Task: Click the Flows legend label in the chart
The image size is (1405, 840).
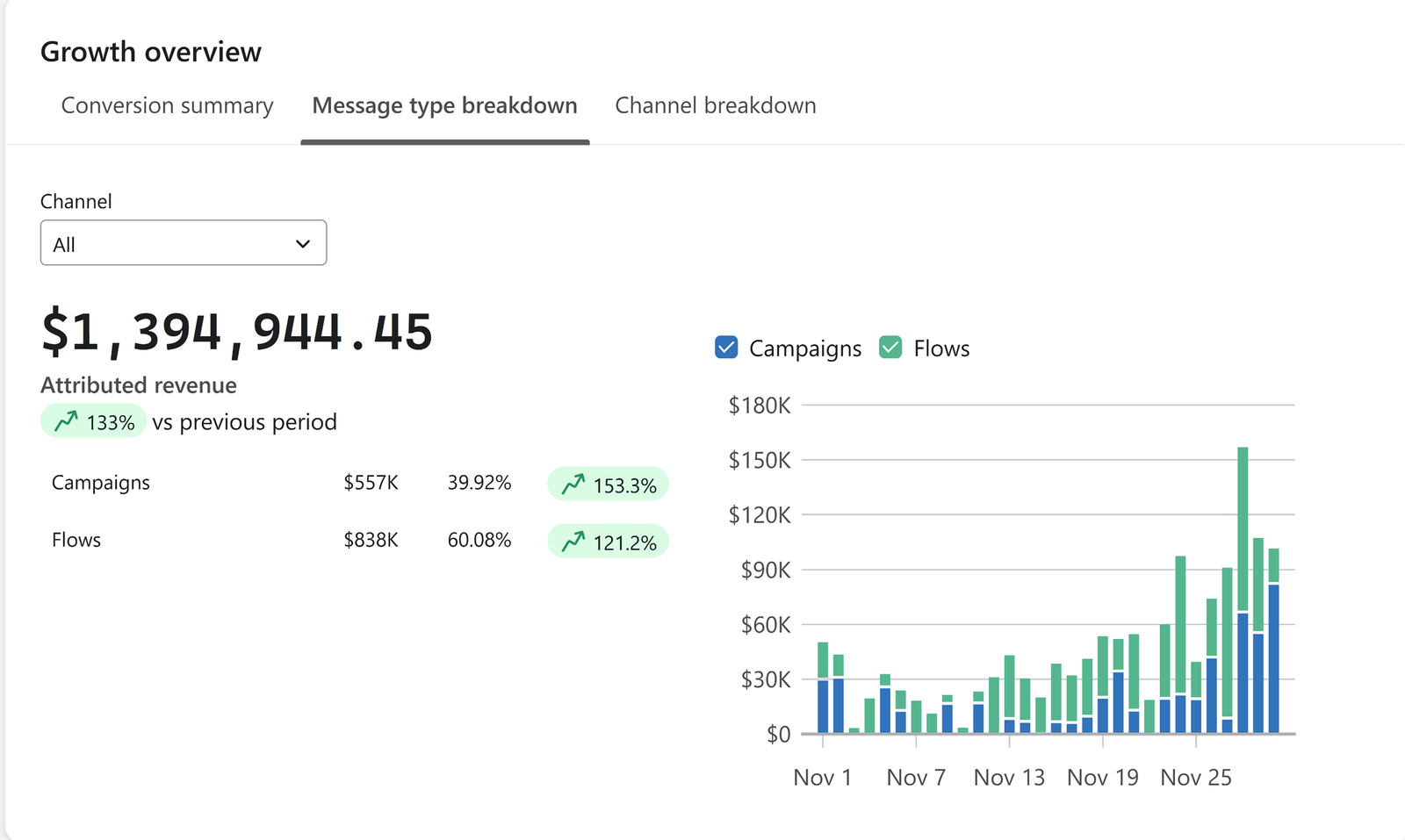Action: (941, 348)
